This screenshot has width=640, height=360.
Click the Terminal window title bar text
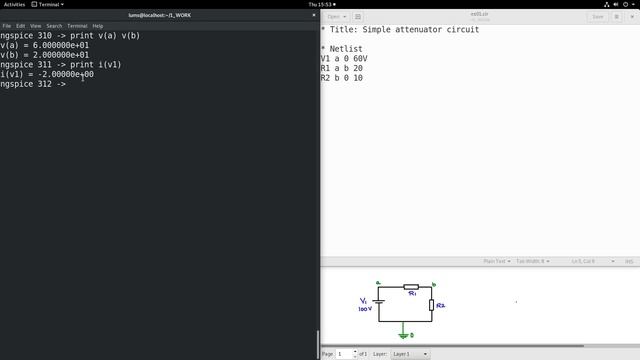(x=160, y=15)
